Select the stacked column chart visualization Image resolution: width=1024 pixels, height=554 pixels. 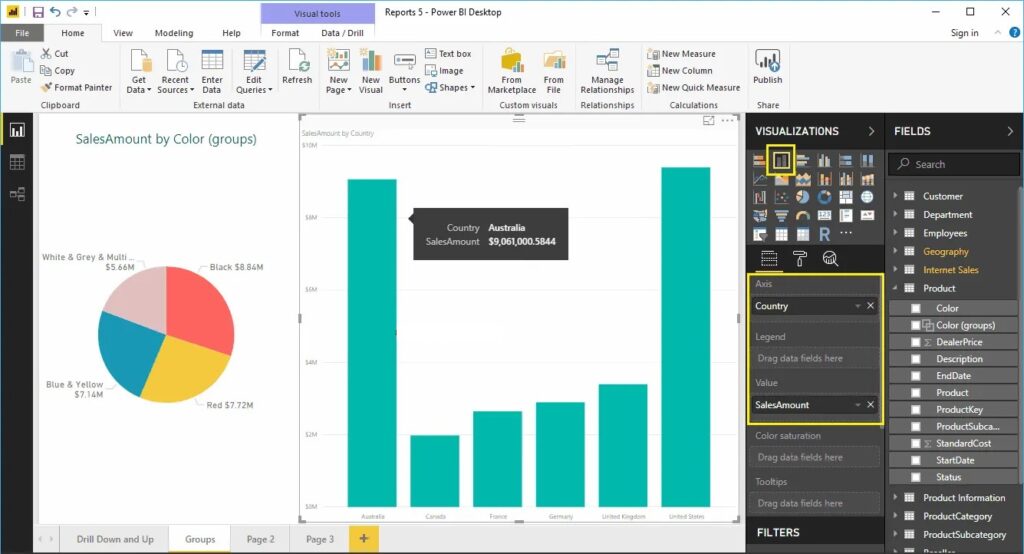(x=781, y=160)
